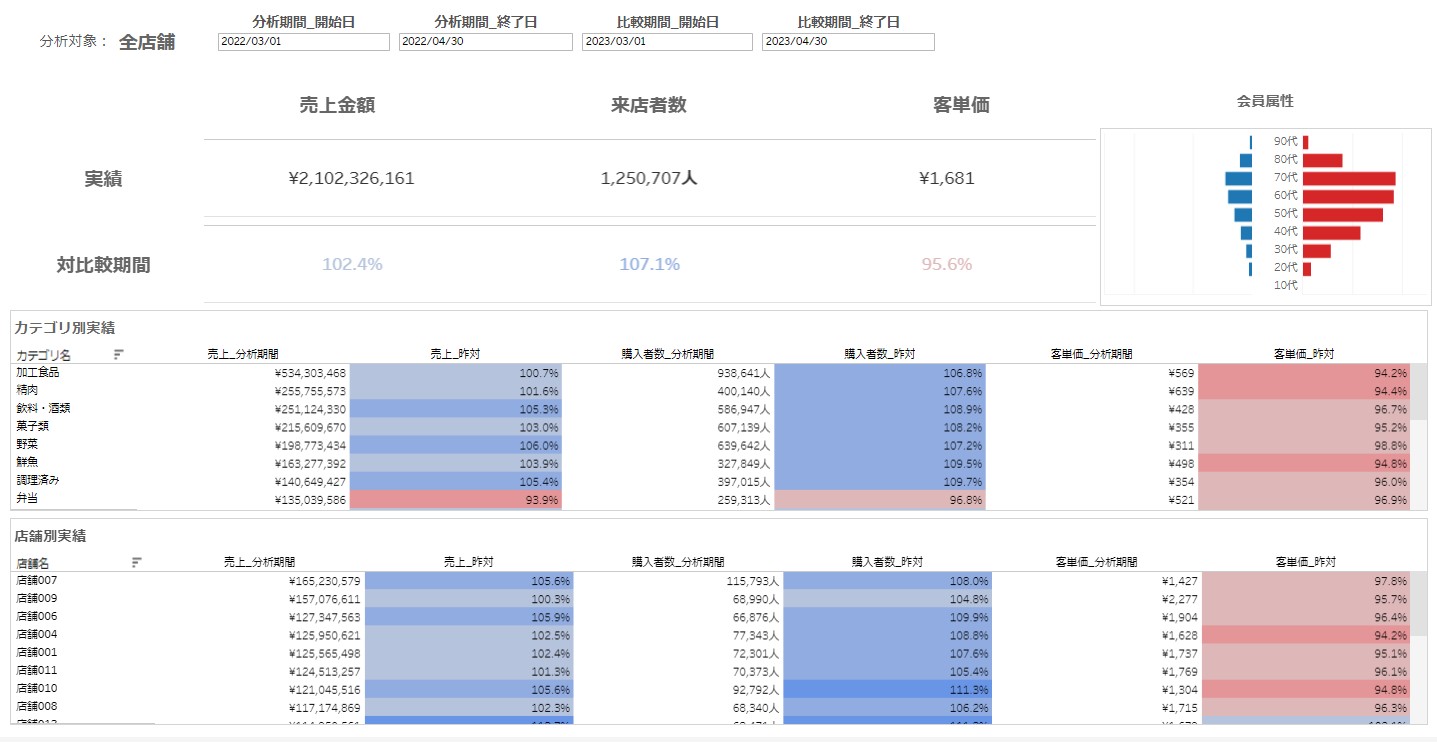The height and width of the screenshot is (742, 1437).
Task: Click the 客単価 comparison 95.6% value
Action: tap(946, 265)
